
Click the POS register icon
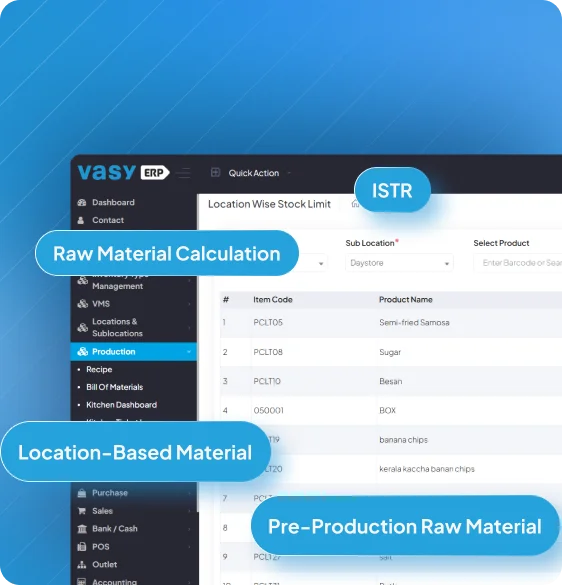pos(82,547)
